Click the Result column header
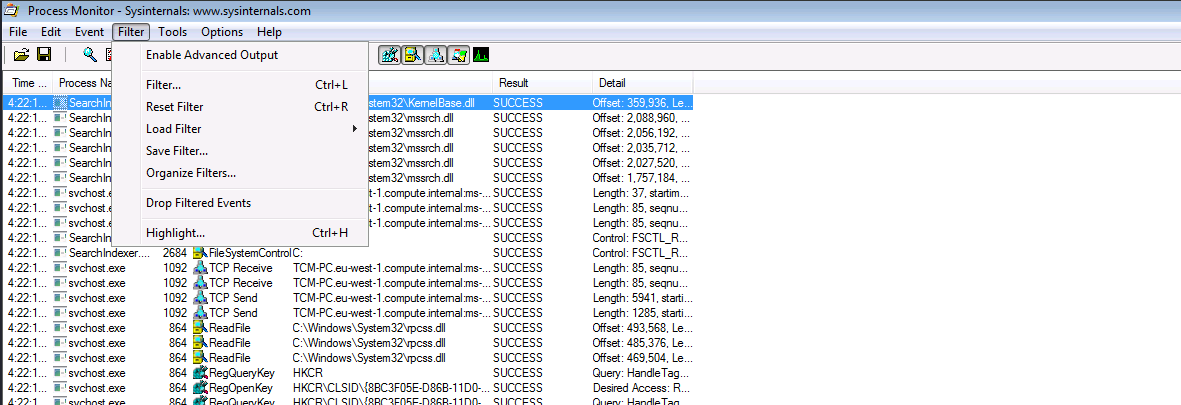This screenshot has height=405, width=1181. click(x=514, y=83)
